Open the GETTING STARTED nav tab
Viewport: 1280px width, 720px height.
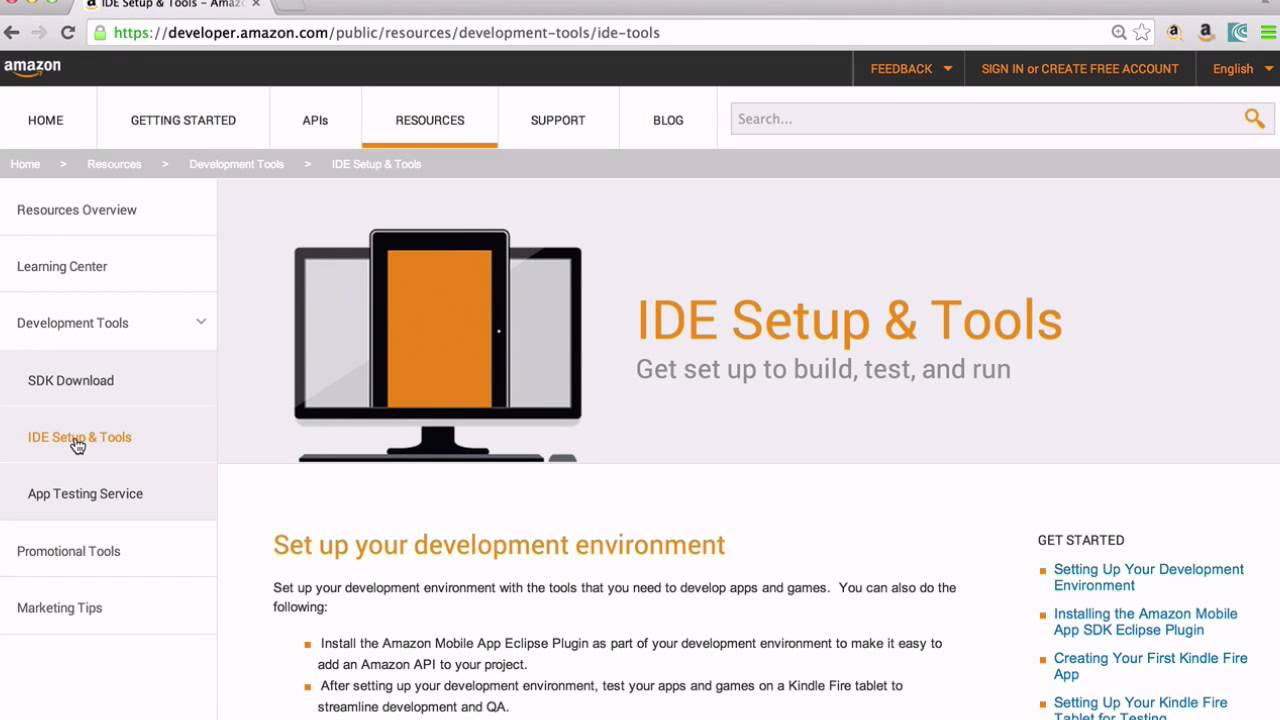[183, 120]
